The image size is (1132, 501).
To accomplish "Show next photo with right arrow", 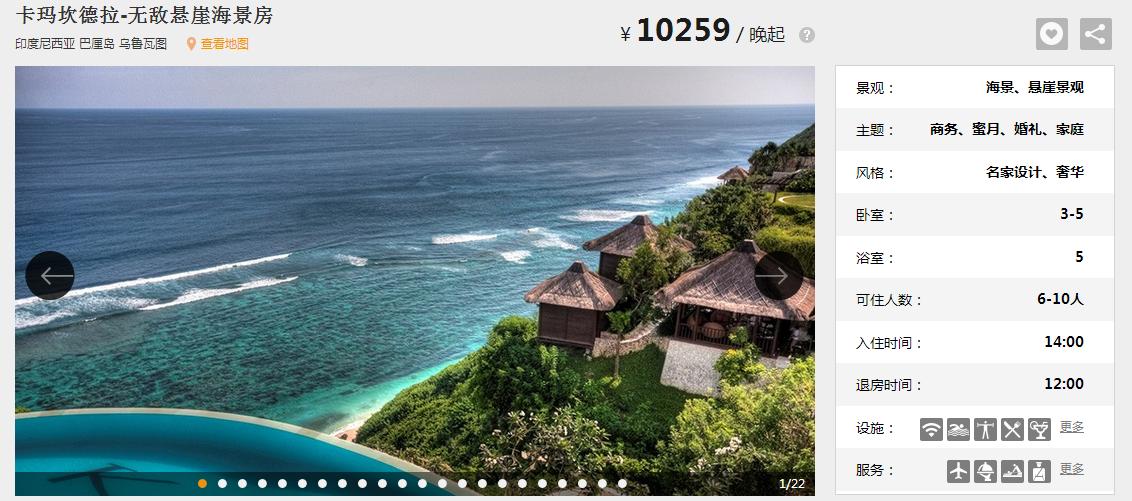I will click(x=779, y=275).
